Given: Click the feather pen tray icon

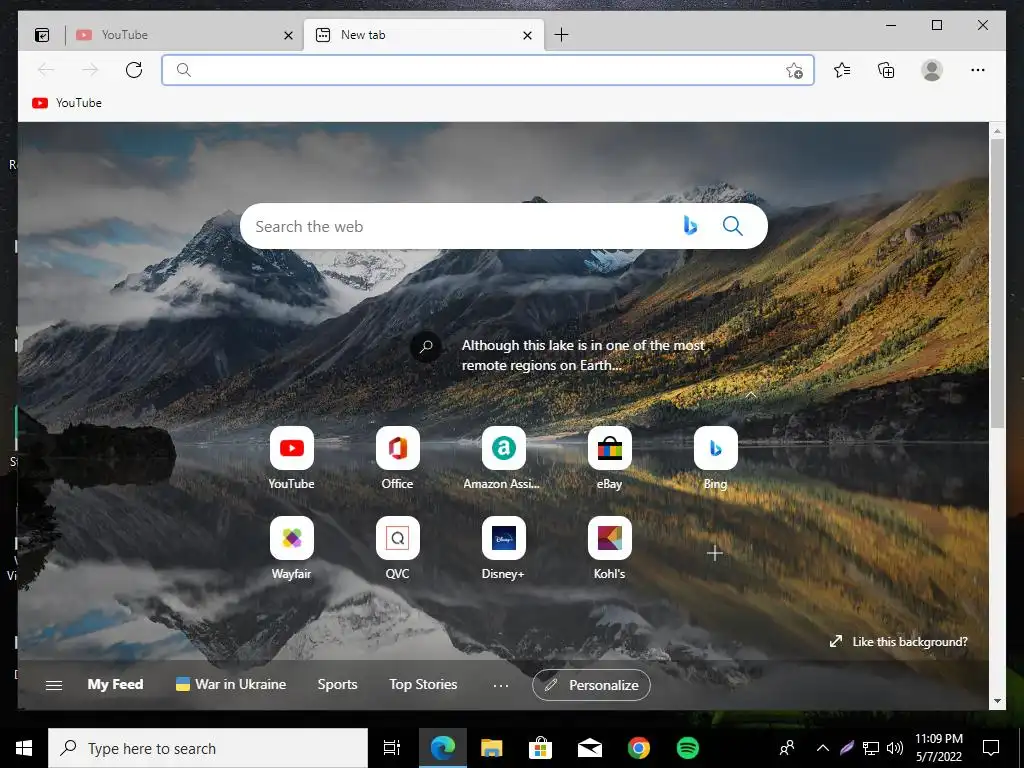Looking at the screenshot, I should [x=846, y=748].
